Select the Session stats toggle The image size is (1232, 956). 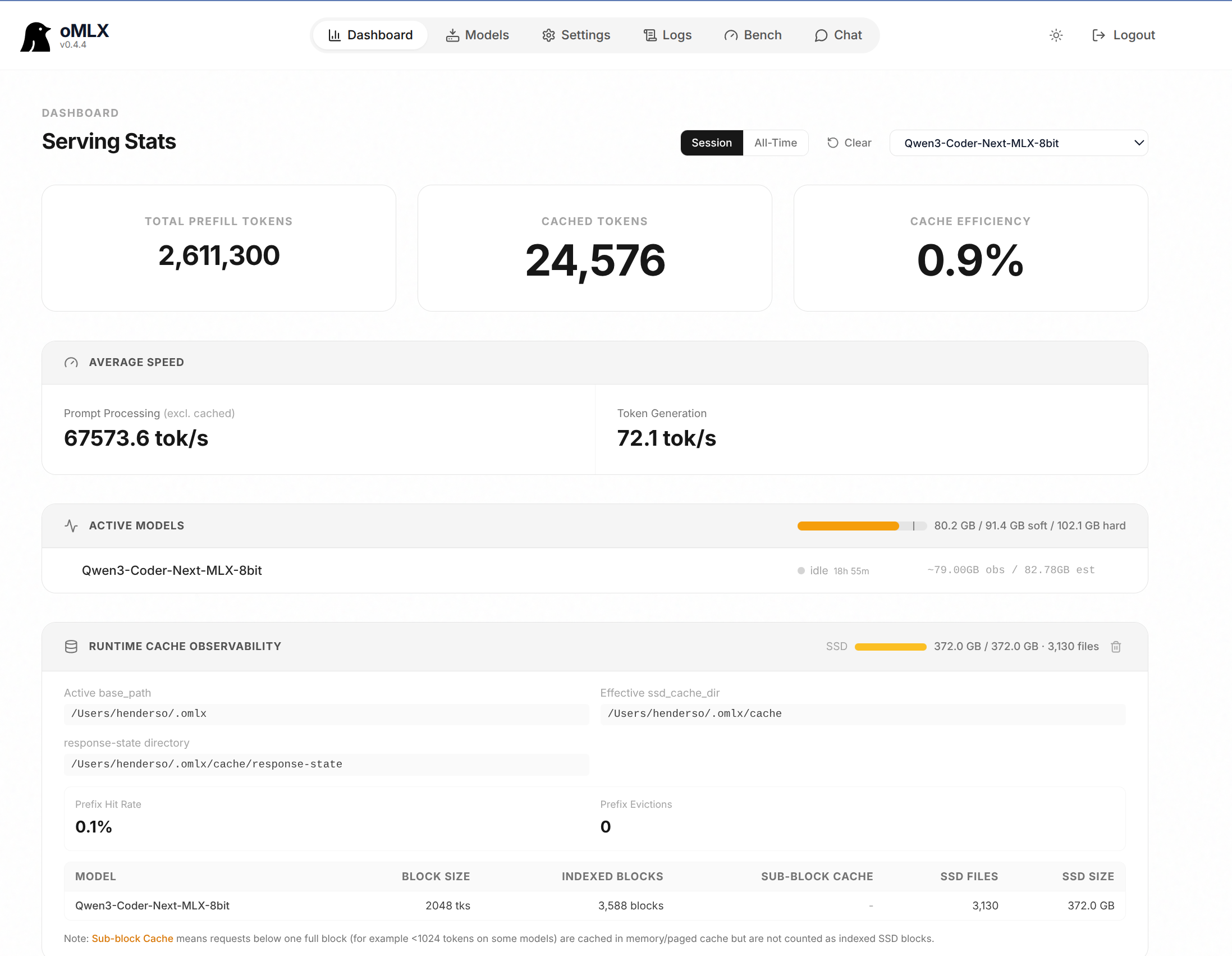[711, 143]
